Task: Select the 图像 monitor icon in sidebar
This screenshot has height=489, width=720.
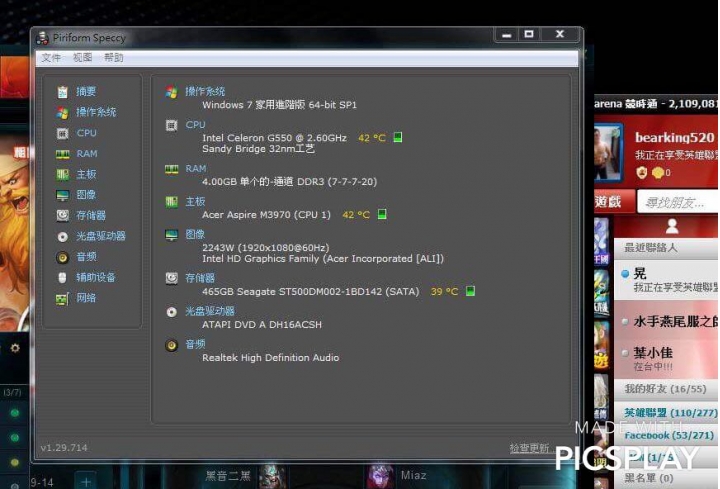Action: [x=63, y=195]
